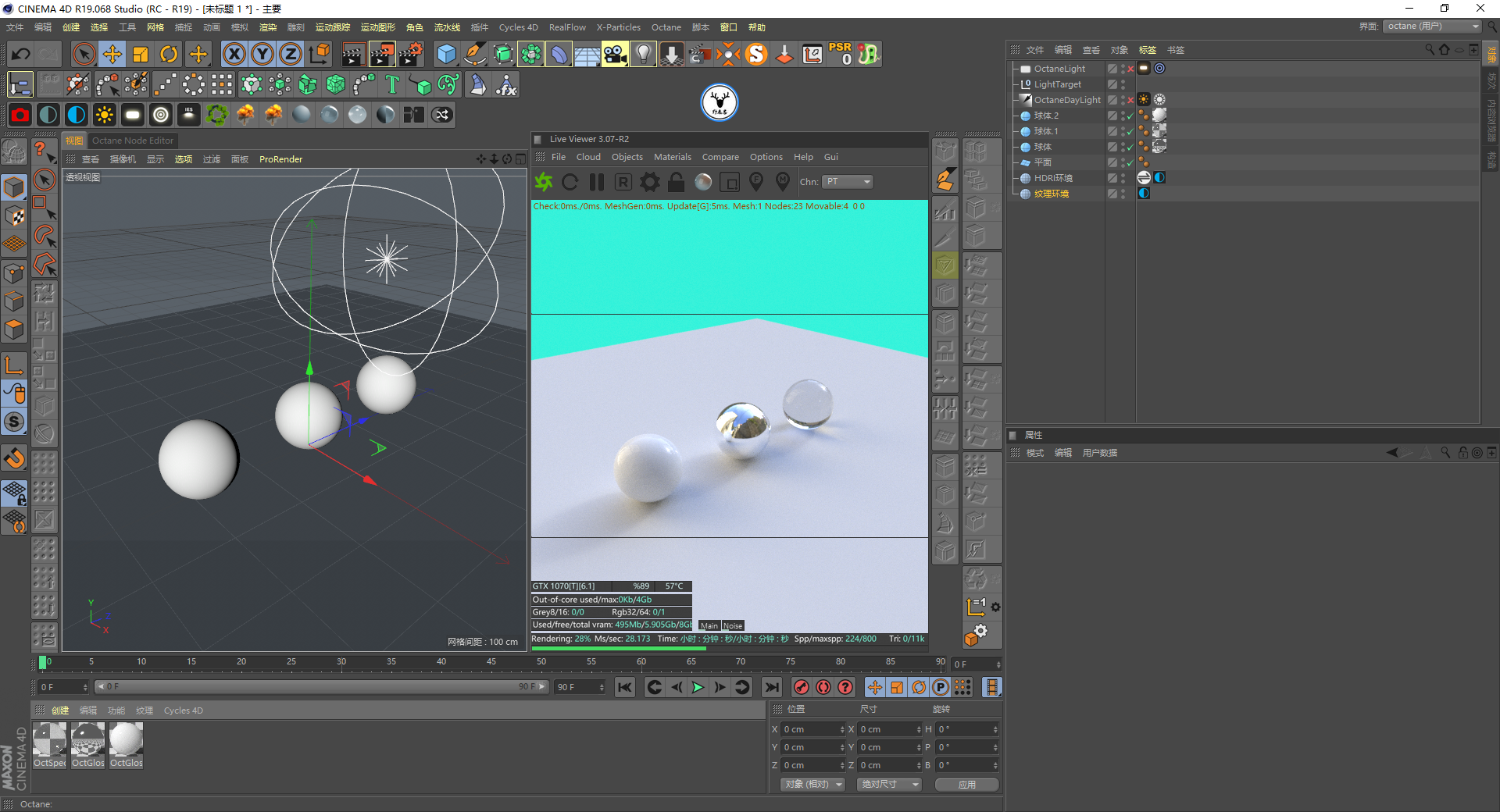Click the 应用 apply button
Viewport: 1500px width, 812px height.
pyautogui.click(x=967, y=784)
